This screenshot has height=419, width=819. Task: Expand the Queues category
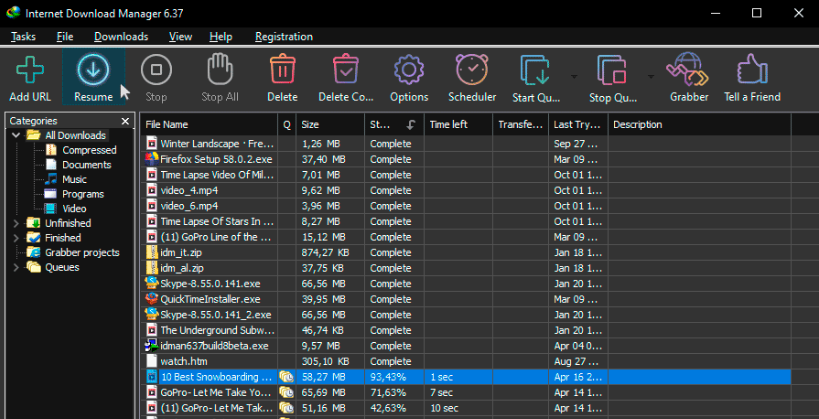[16, 267]
